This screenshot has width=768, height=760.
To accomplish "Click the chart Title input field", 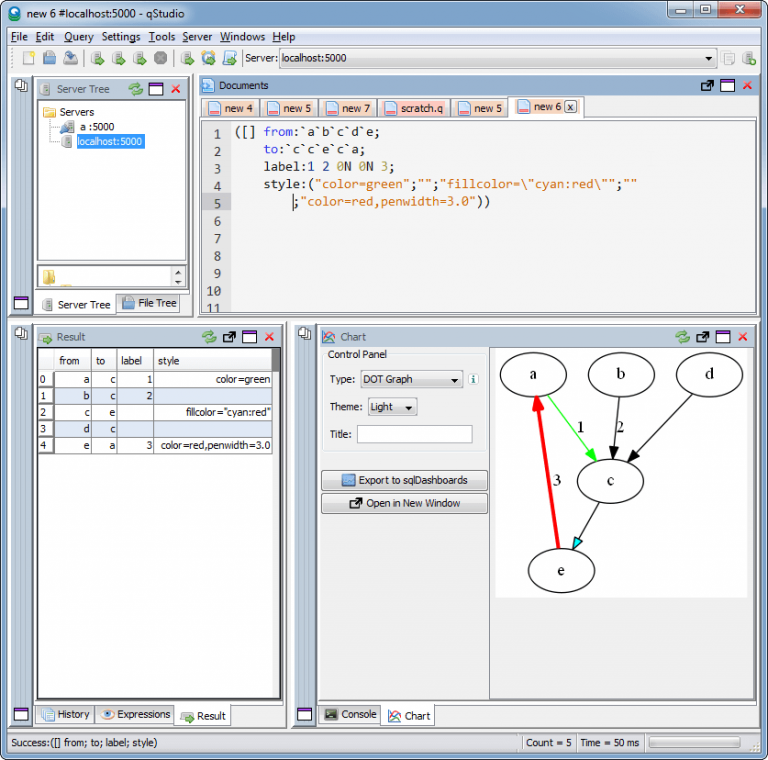I will tap(414, 434).
